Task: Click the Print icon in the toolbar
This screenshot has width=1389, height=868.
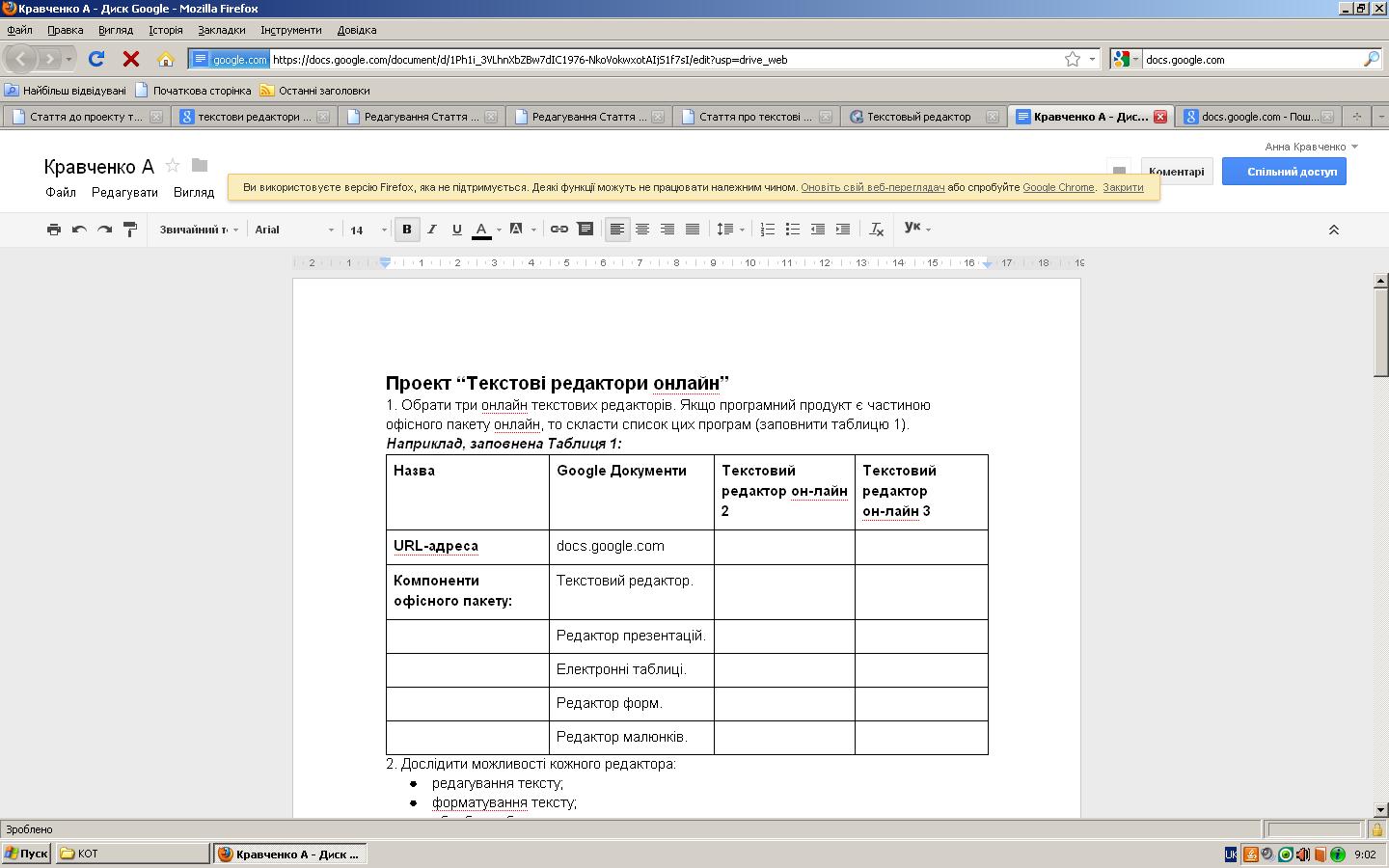Action: pyautogui.click(x=54, y=230)
